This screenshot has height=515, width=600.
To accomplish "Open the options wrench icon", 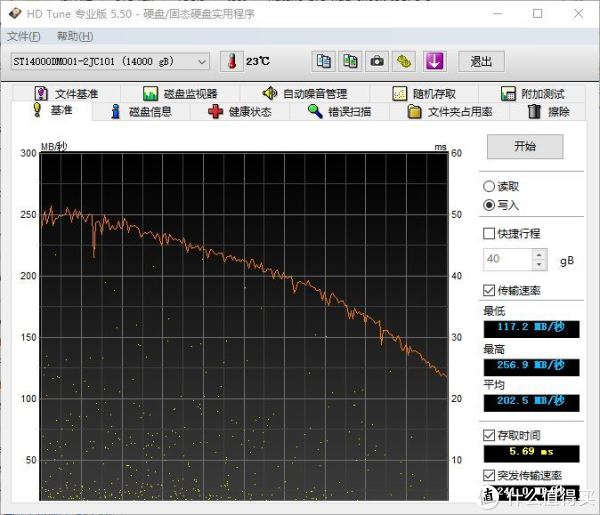I will [x=404, y=61].
